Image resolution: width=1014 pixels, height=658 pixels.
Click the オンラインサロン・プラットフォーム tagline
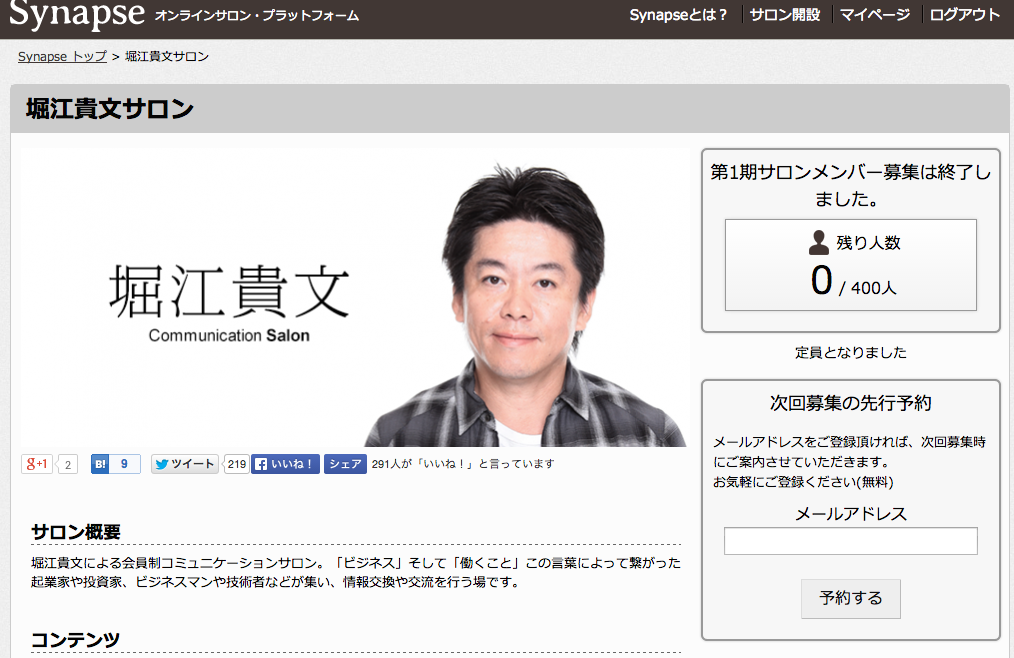pyautogui.click(x=257, y=16)
